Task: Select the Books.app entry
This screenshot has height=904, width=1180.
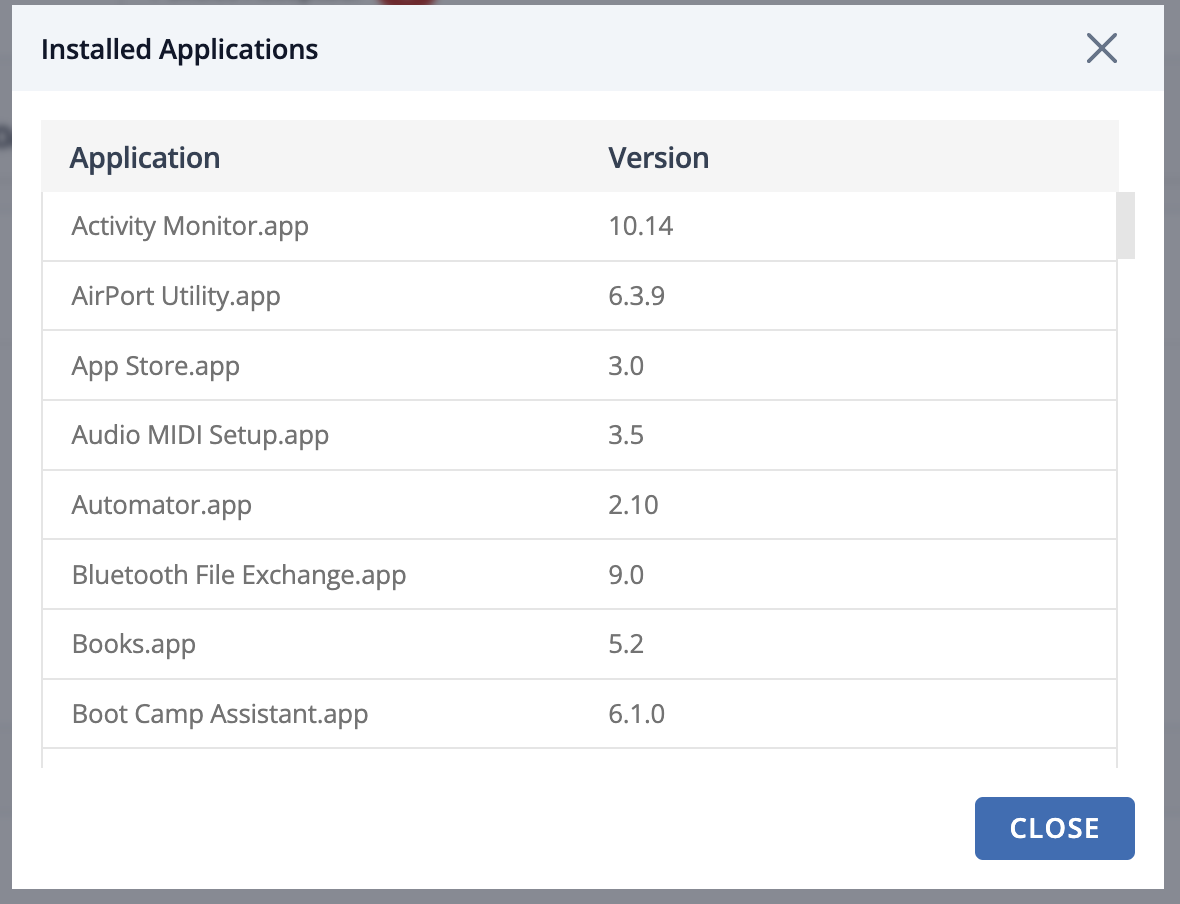Action: point(579,644)
